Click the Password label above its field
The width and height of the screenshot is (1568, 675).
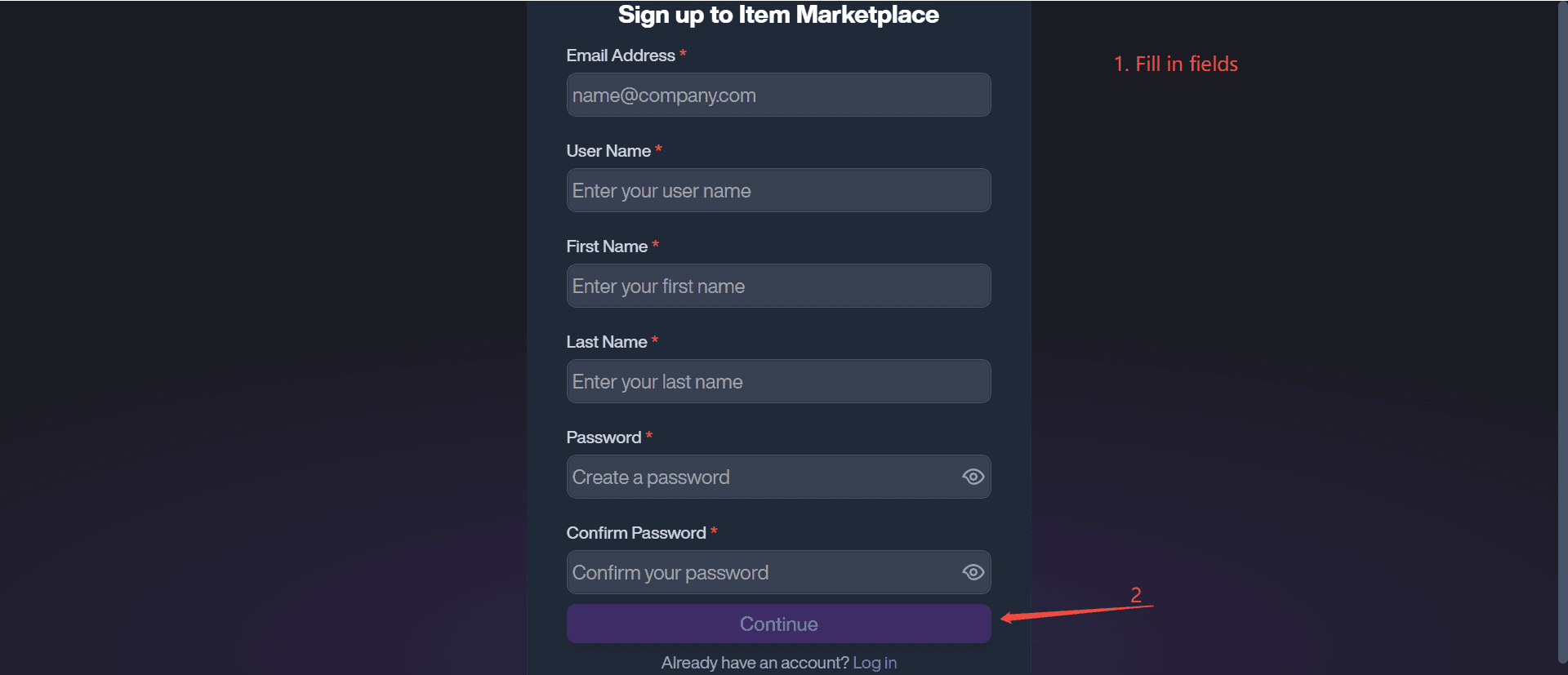pyautogui.click(x=604, y=437)
